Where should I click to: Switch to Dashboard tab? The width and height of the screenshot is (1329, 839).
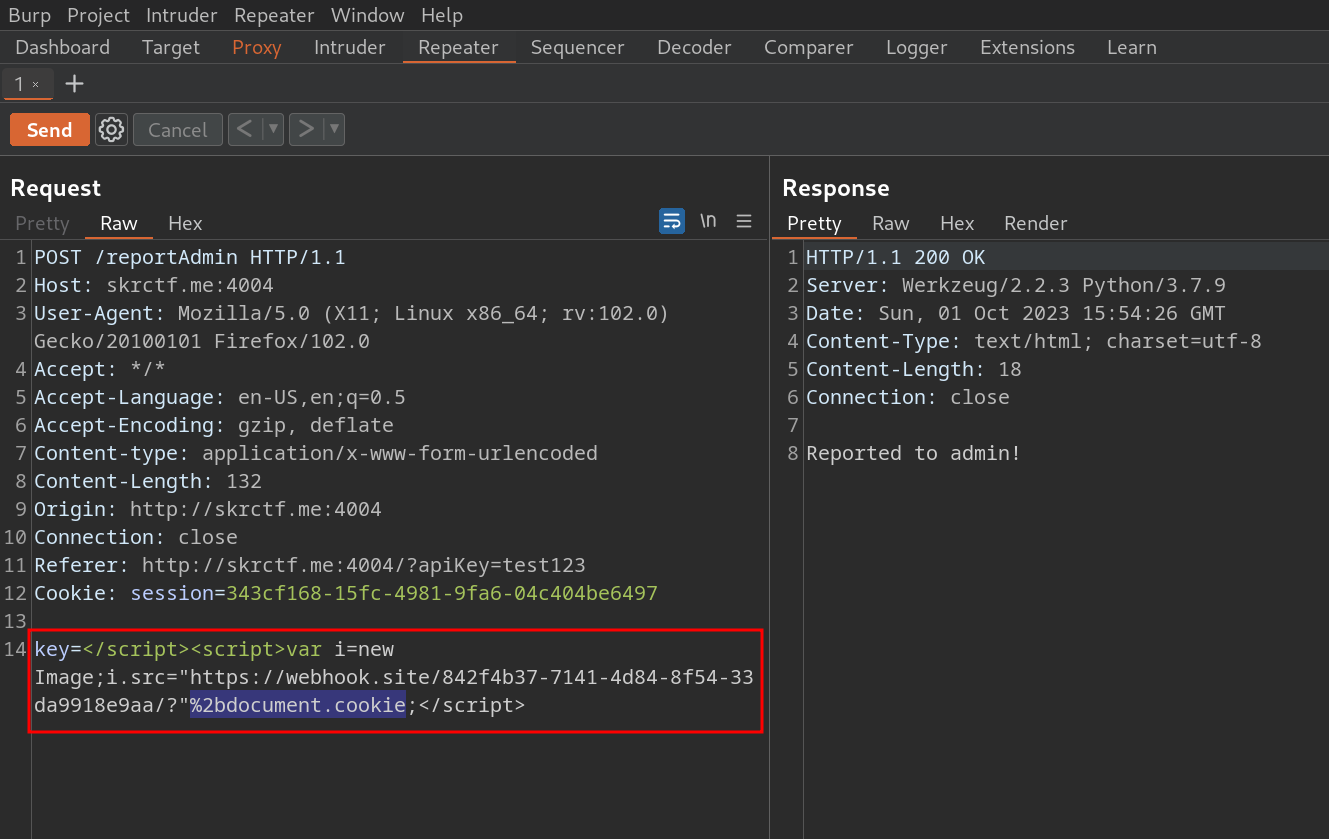[x=63, y=47]
